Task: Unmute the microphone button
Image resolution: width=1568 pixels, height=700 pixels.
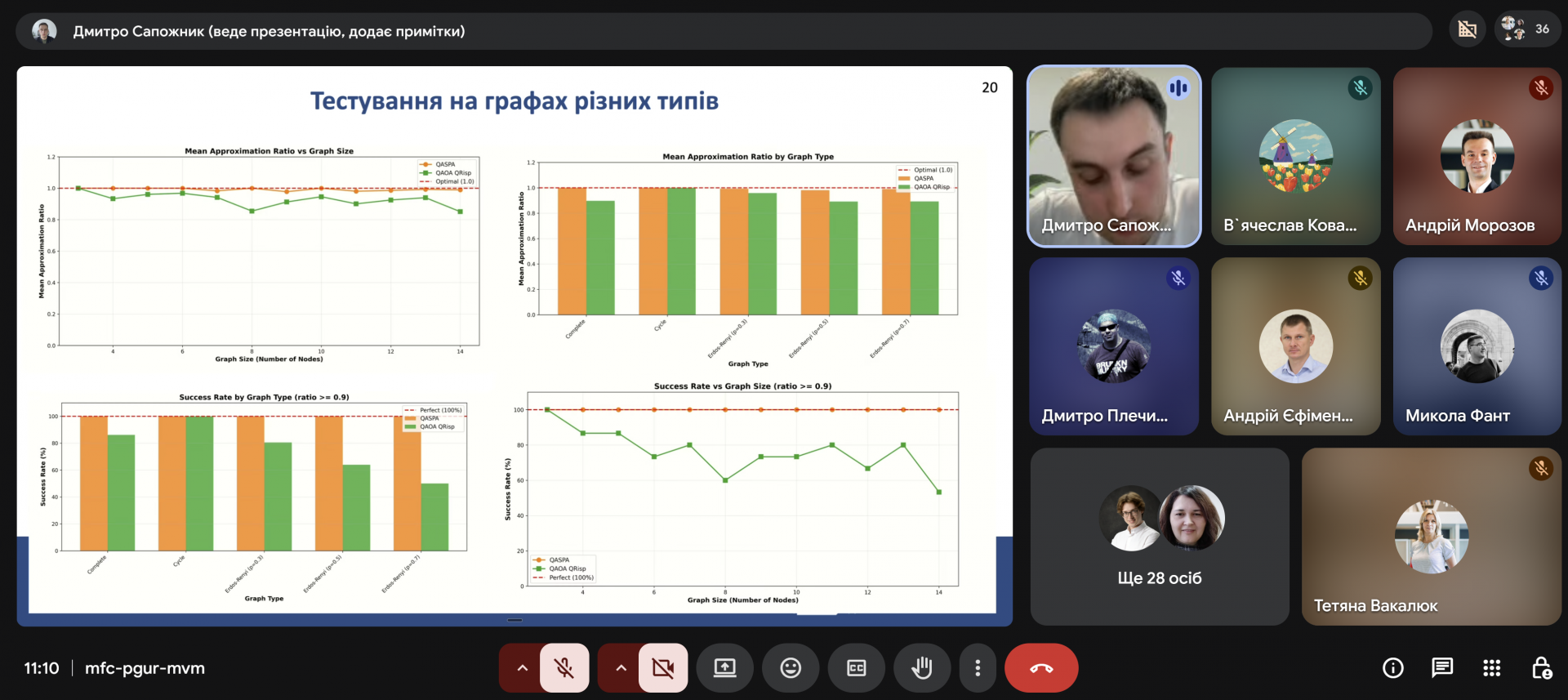Action: pyautogui.click(x=563, y=668)
